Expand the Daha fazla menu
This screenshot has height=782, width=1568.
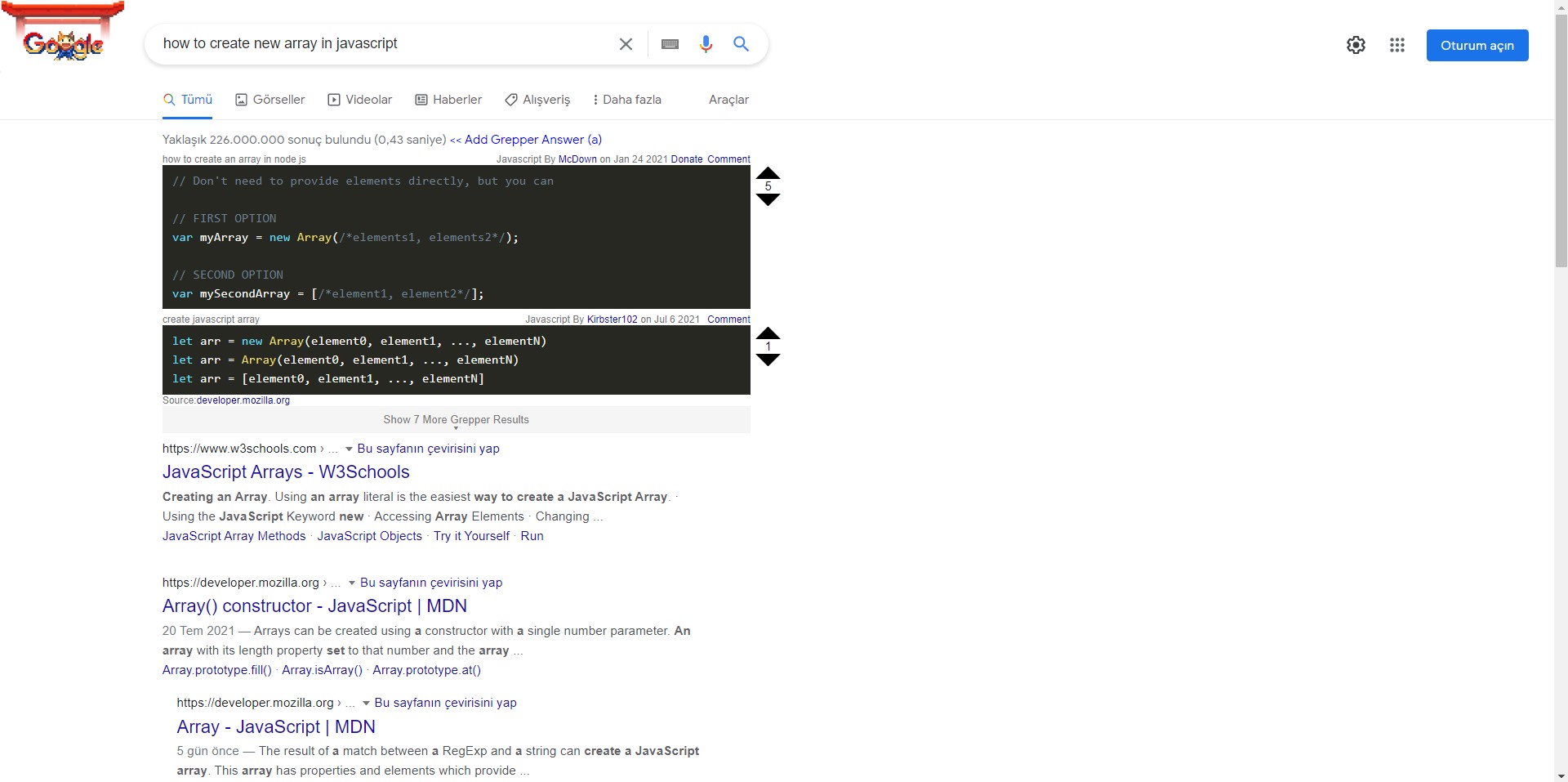[626, 100]
